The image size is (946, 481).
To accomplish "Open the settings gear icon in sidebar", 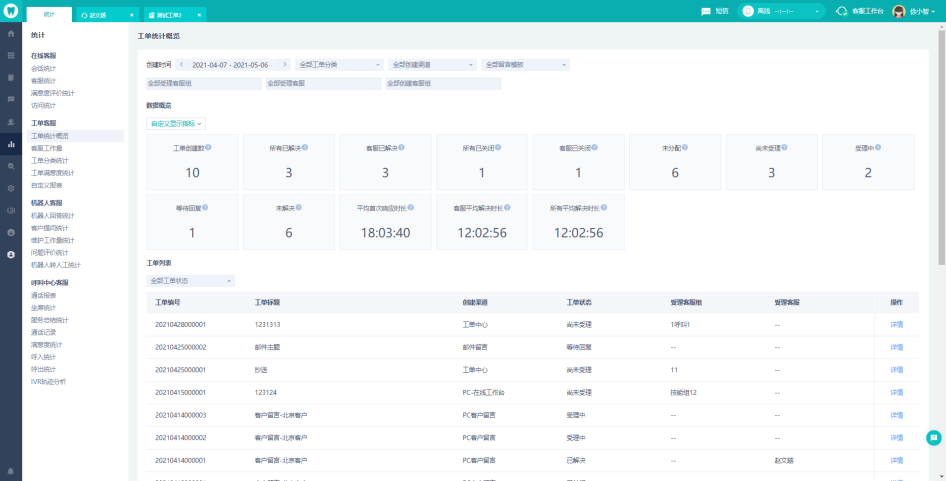I will pos(11,188).
